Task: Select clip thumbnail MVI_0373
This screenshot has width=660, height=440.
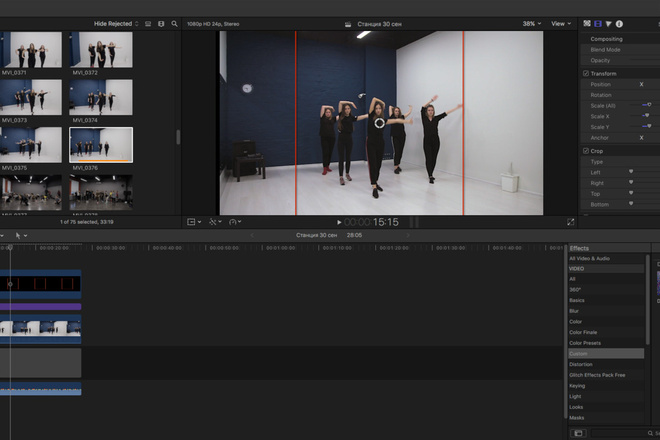Action: (x=31, y=97)
